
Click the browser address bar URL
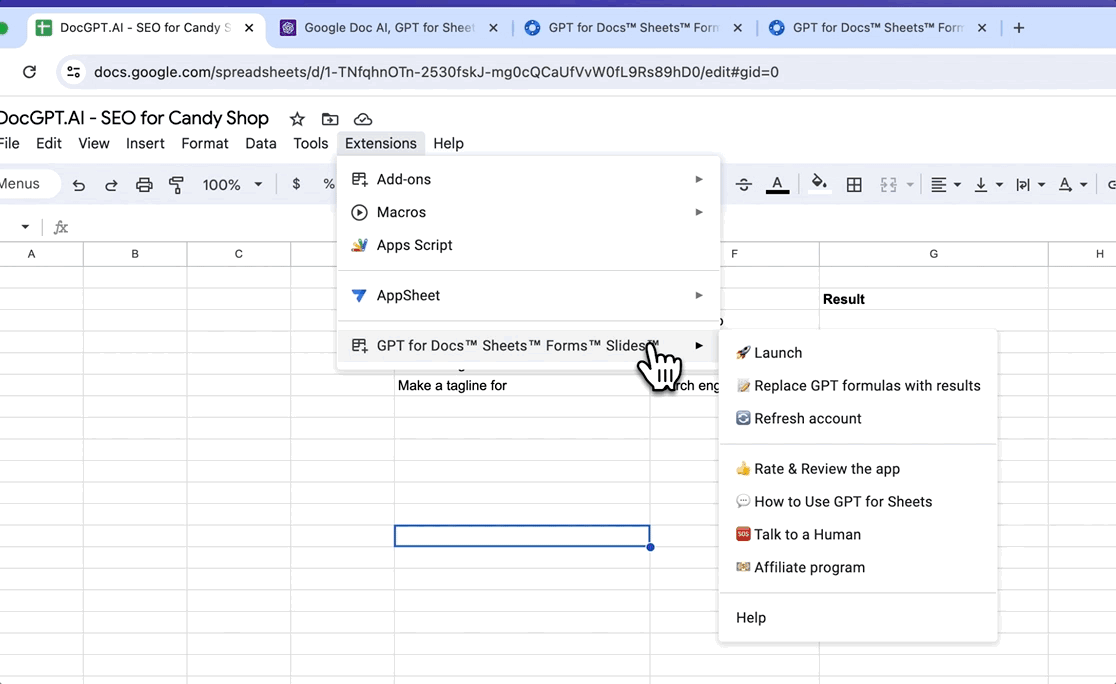click(x=436, y=72)
